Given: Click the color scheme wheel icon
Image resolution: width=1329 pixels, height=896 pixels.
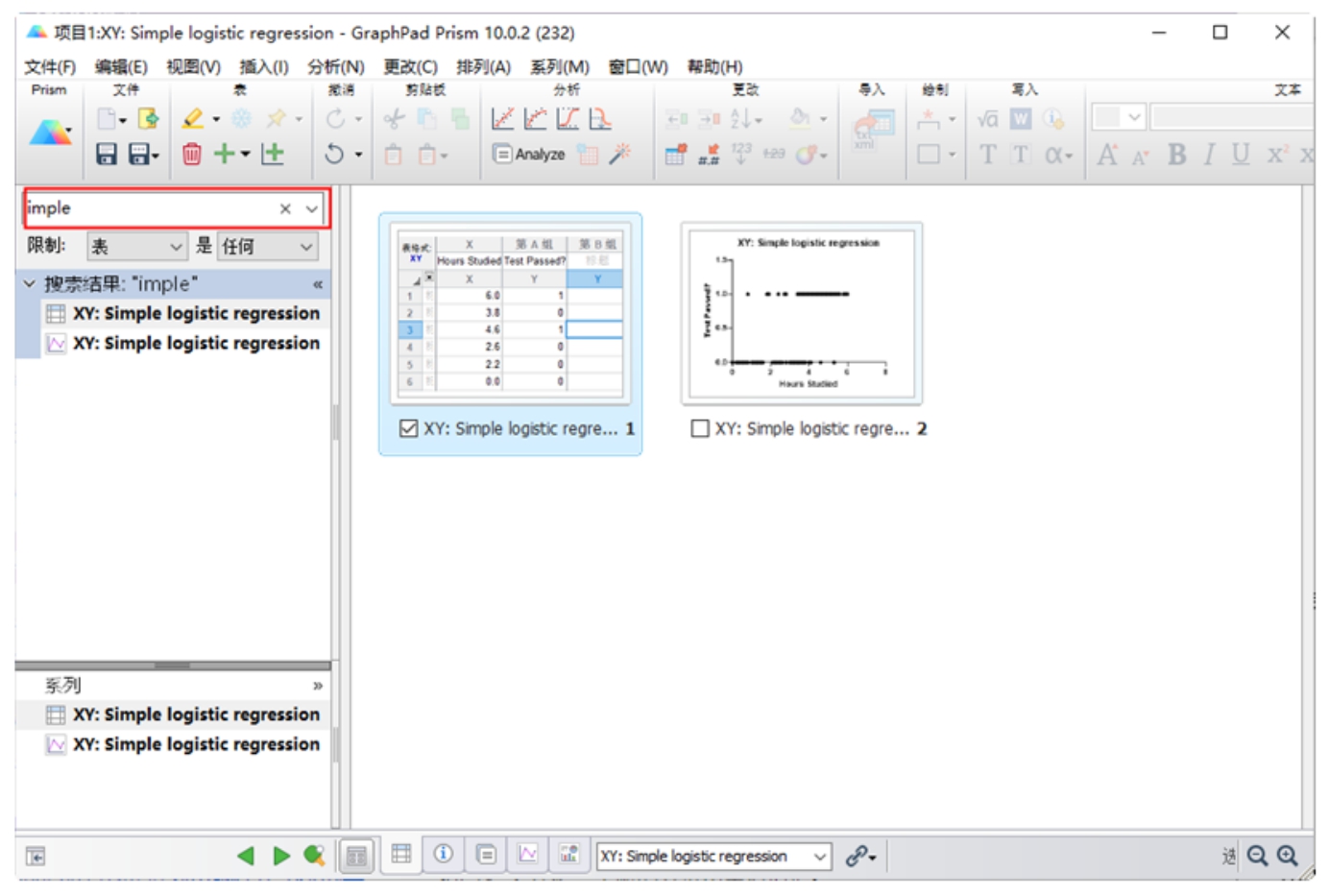Looking at the screenshot, I should tap(807, 154).
